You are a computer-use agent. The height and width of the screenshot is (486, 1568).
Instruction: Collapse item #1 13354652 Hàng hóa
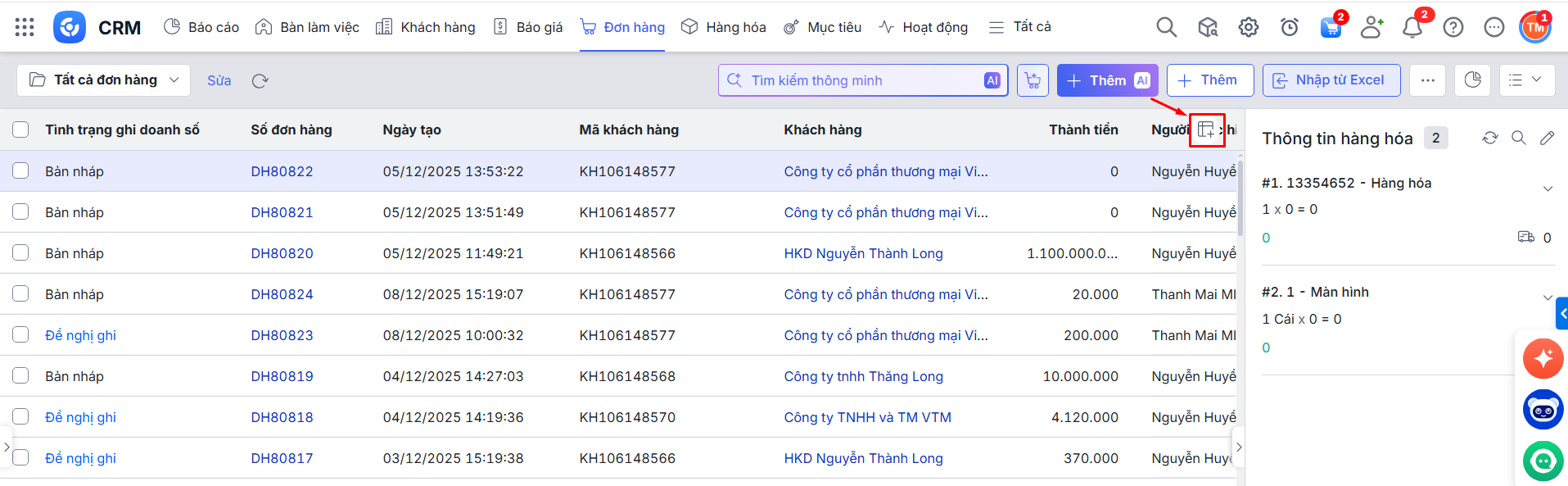1548,188
